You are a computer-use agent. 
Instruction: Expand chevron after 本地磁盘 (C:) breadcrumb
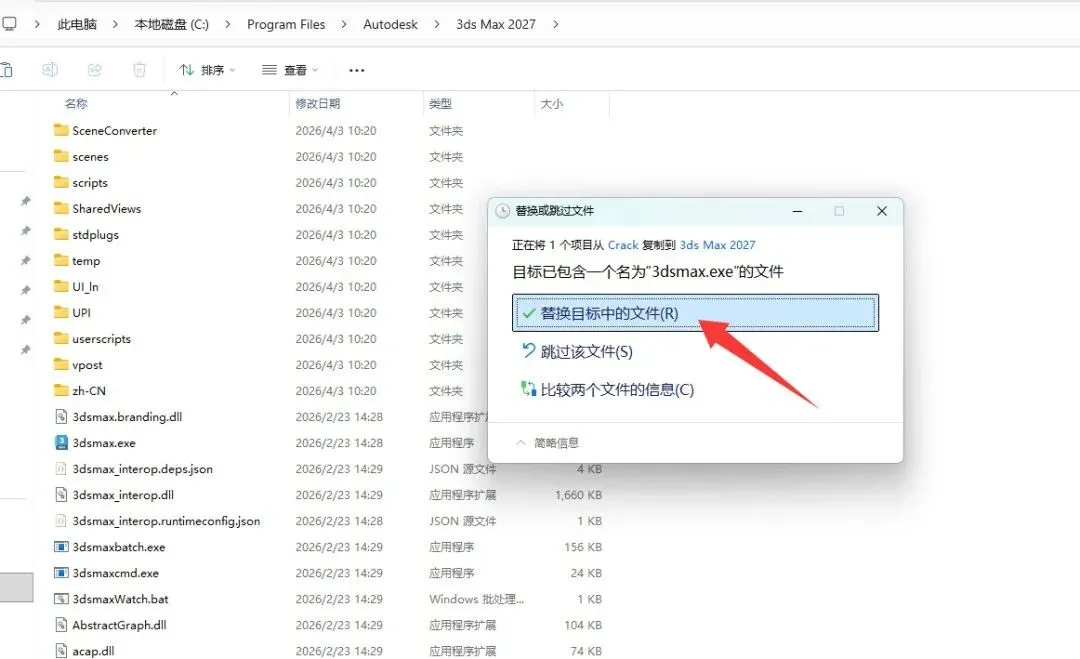[x=228, y=24]
